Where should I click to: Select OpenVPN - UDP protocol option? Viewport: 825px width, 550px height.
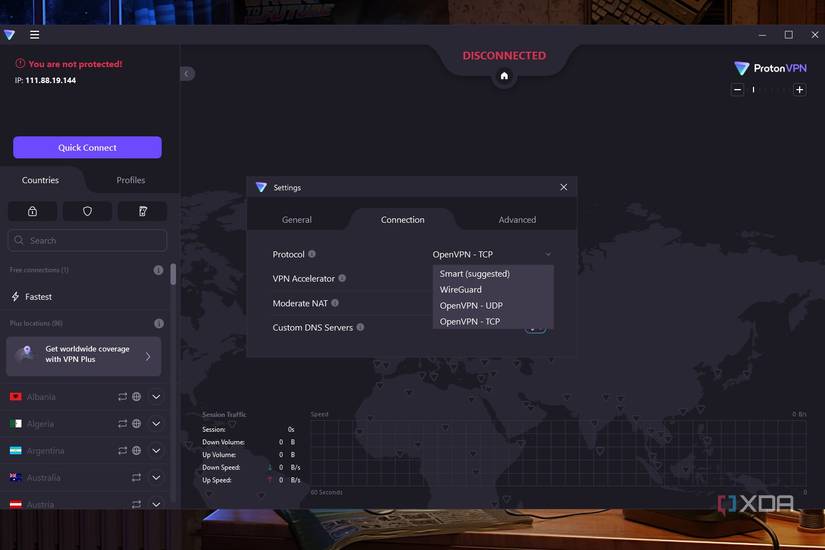(x=493, y=305)
